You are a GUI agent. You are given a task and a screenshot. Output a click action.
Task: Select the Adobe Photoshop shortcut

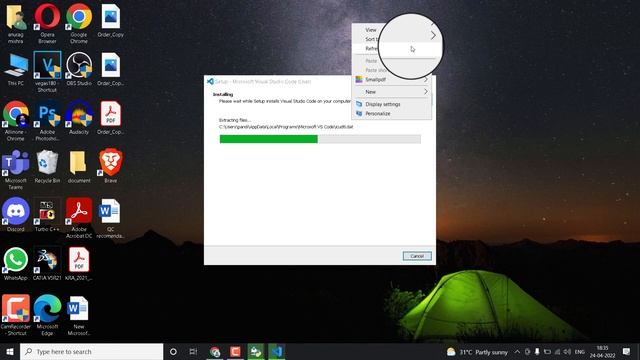tap(47, 120)
